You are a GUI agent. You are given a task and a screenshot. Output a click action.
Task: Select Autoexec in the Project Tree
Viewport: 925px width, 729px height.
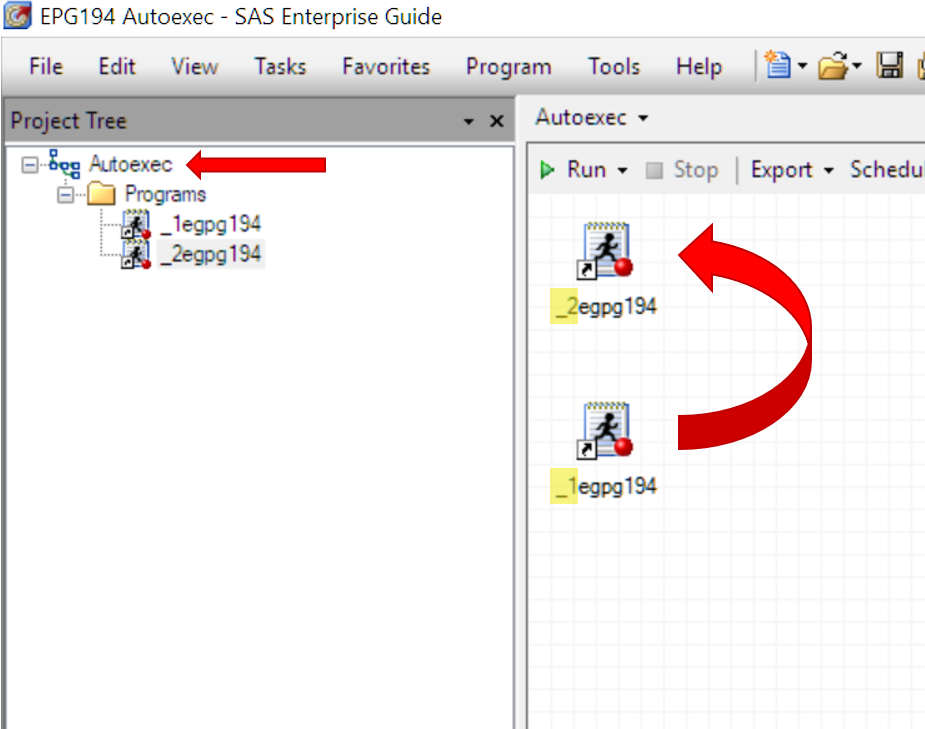click(x=131, y=164)
